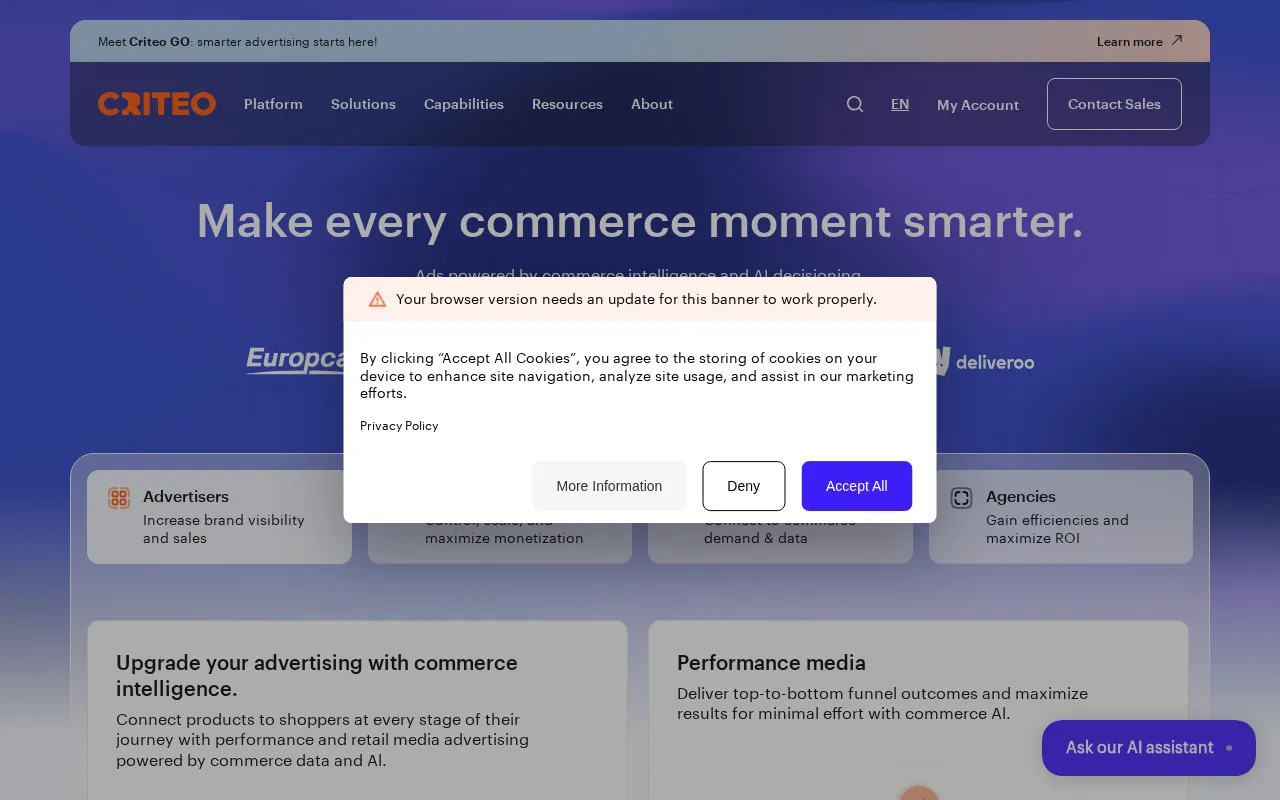Click Learn more in top banner
Image resolution: width=1280 pixels, height=800 pixels.
coord(1130,41)
